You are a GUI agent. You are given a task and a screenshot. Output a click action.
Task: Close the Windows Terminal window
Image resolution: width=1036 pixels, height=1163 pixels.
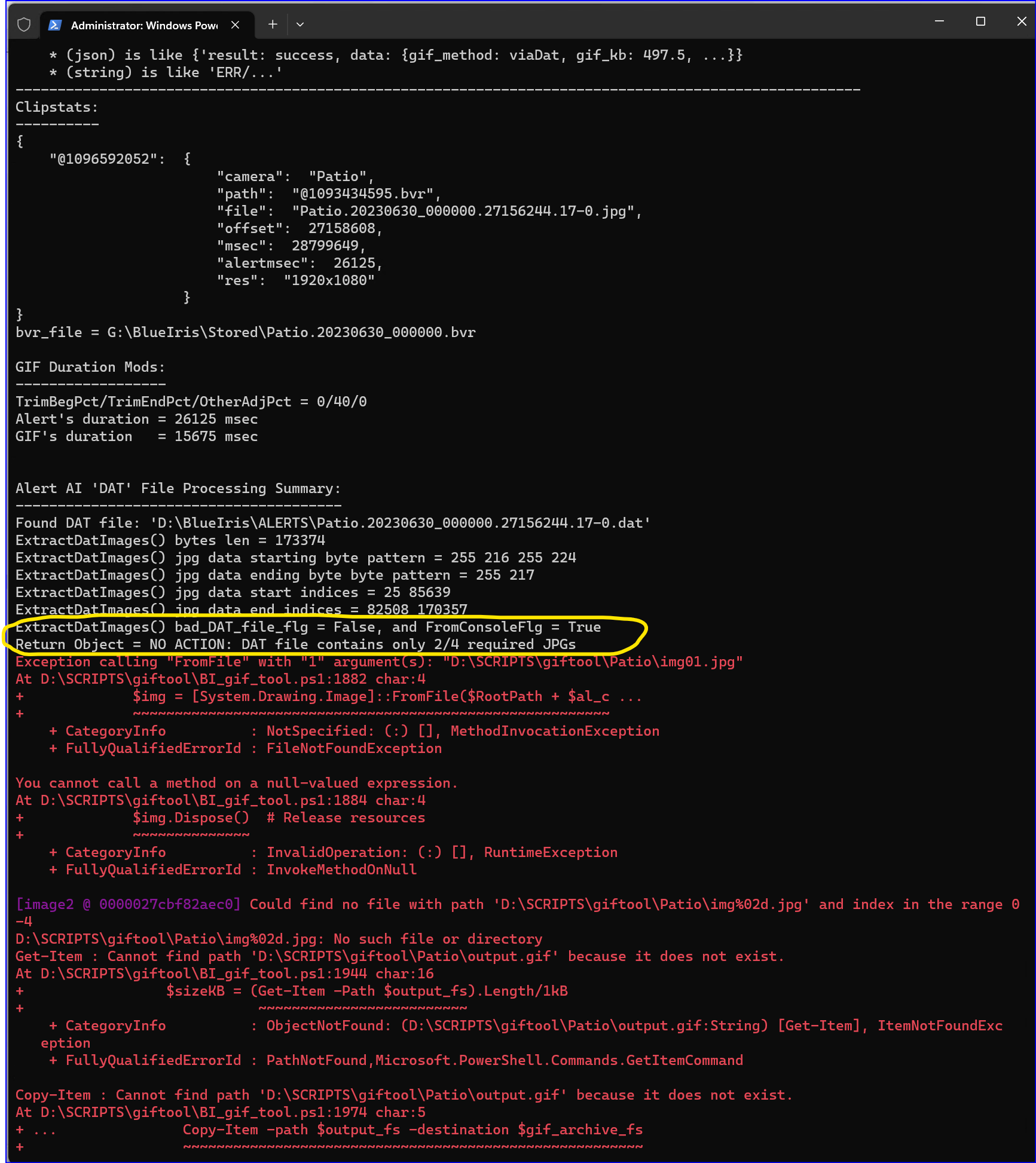pos(1021,22)
